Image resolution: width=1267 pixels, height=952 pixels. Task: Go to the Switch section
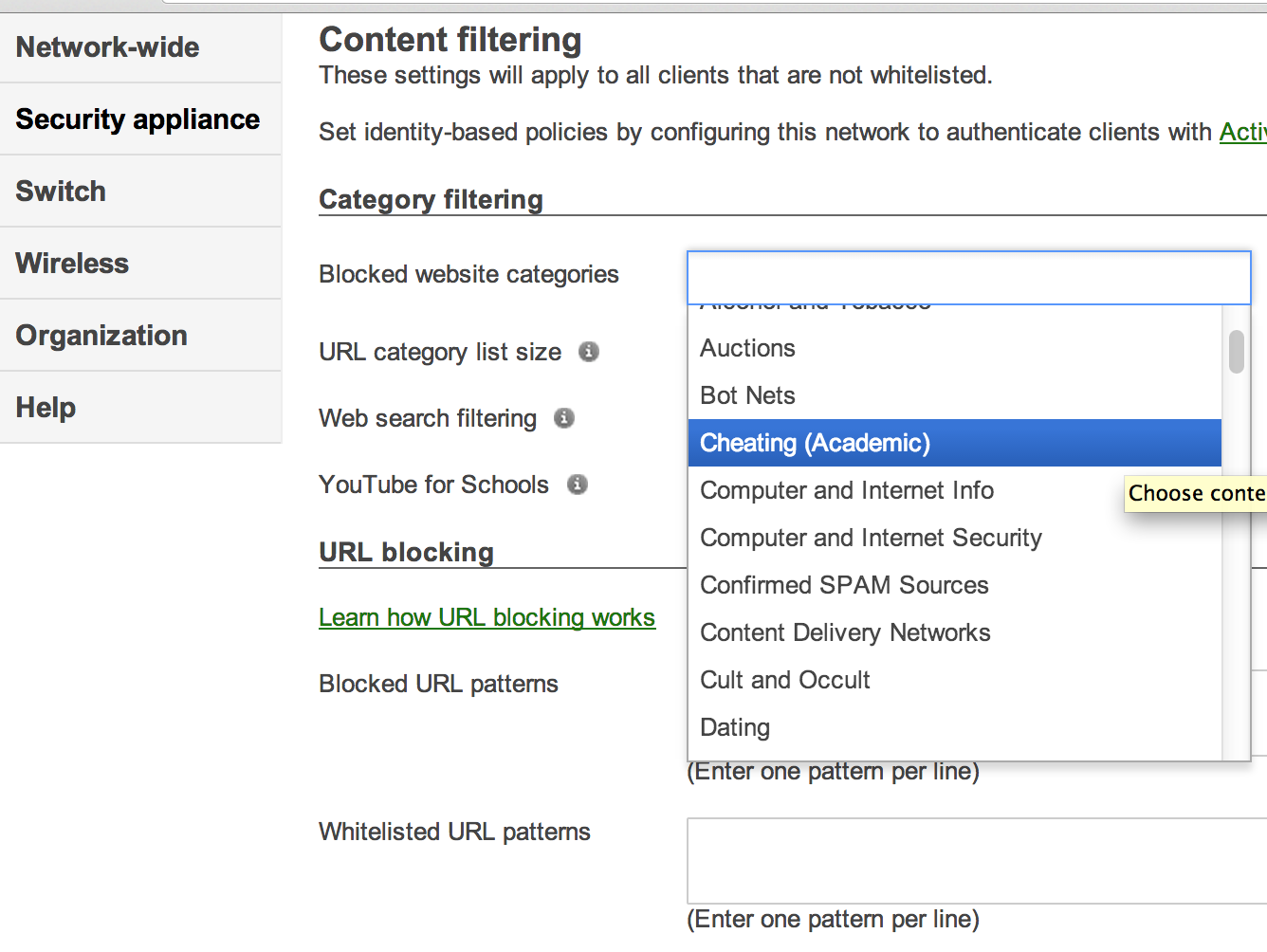(61, 192)
